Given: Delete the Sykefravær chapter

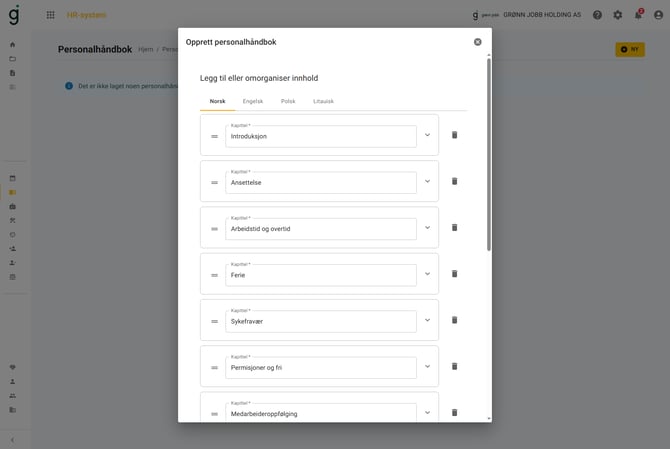Looking at the screenshot, I should [x=454, y=320].
